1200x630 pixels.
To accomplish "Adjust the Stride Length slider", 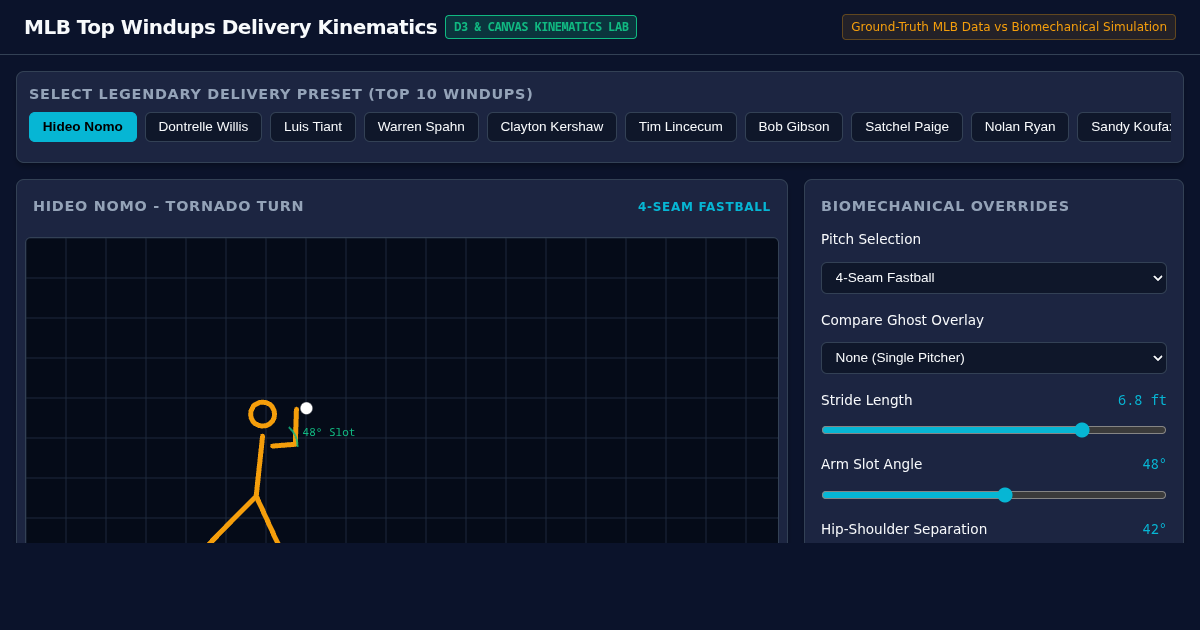I will pos(994,430).
